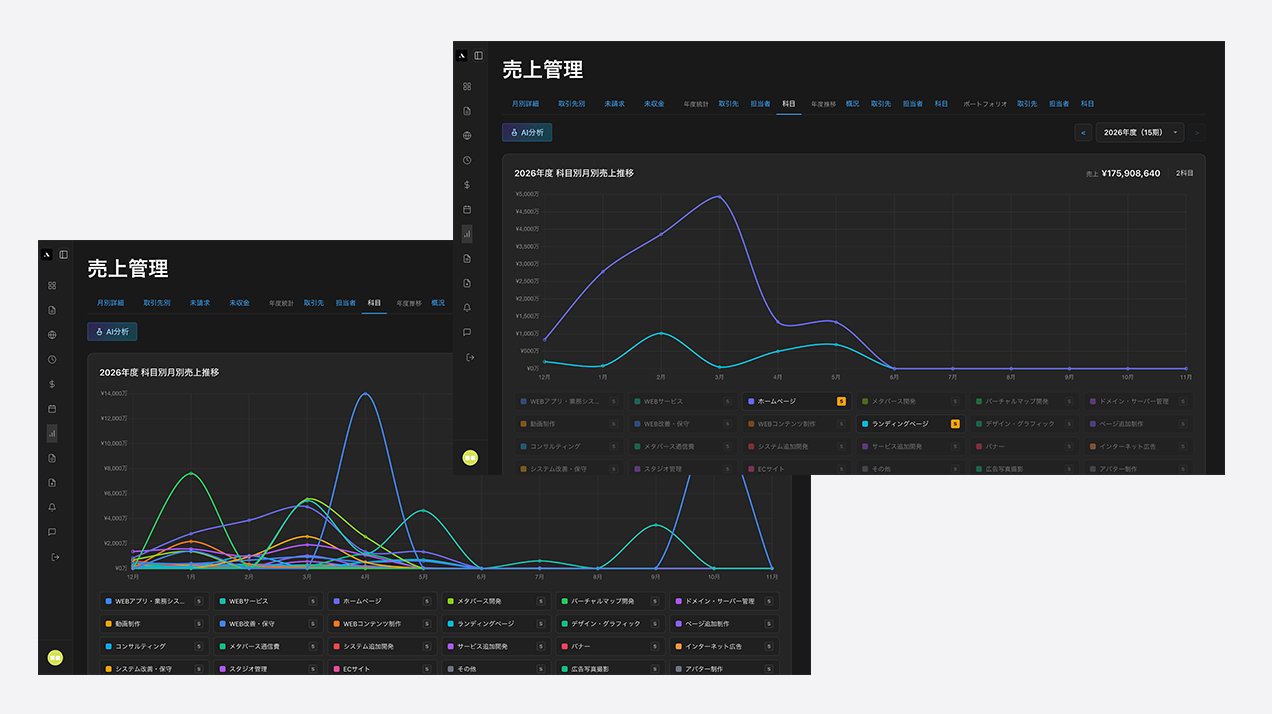Open bell notifications icon in upper-right window sidebar
Screen dimensions: 1272x714
tap(467, 308)
